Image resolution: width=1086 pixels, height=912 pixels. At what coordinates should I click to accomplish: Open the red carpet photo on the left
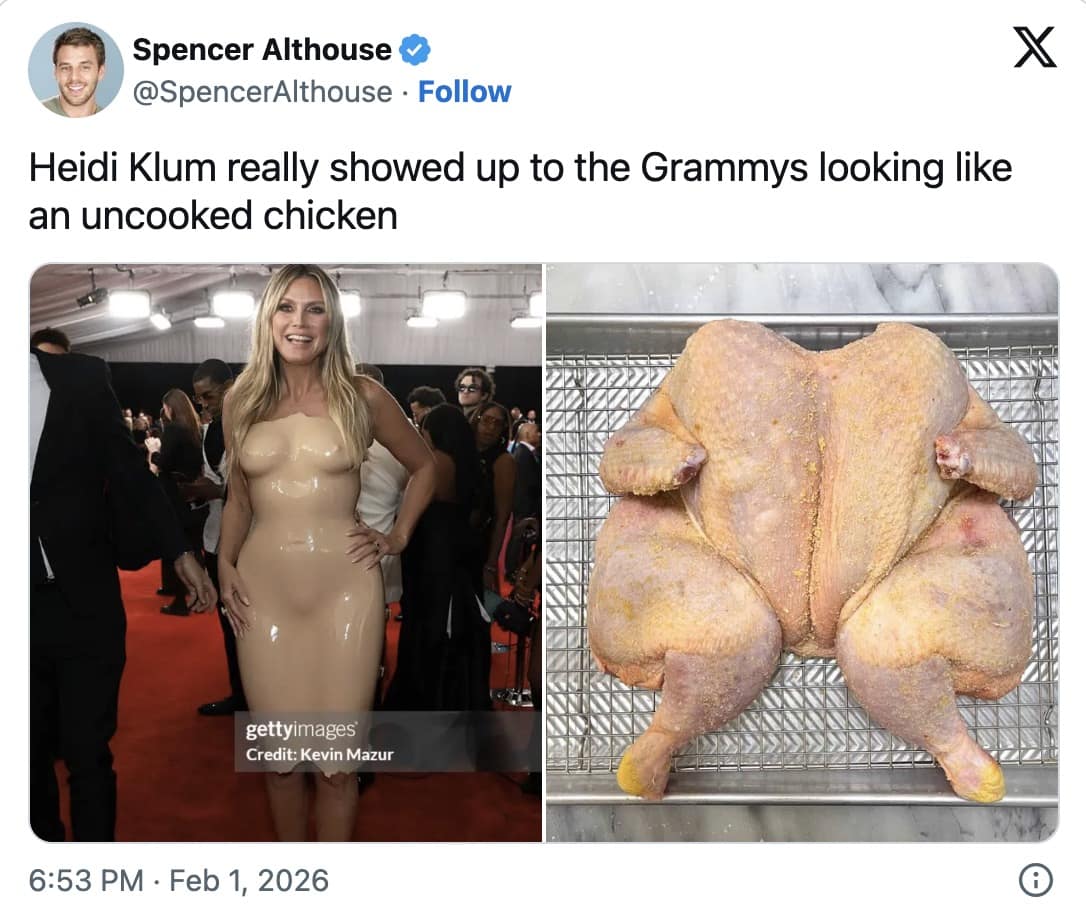pyautogui.click(x=285, y=553)
